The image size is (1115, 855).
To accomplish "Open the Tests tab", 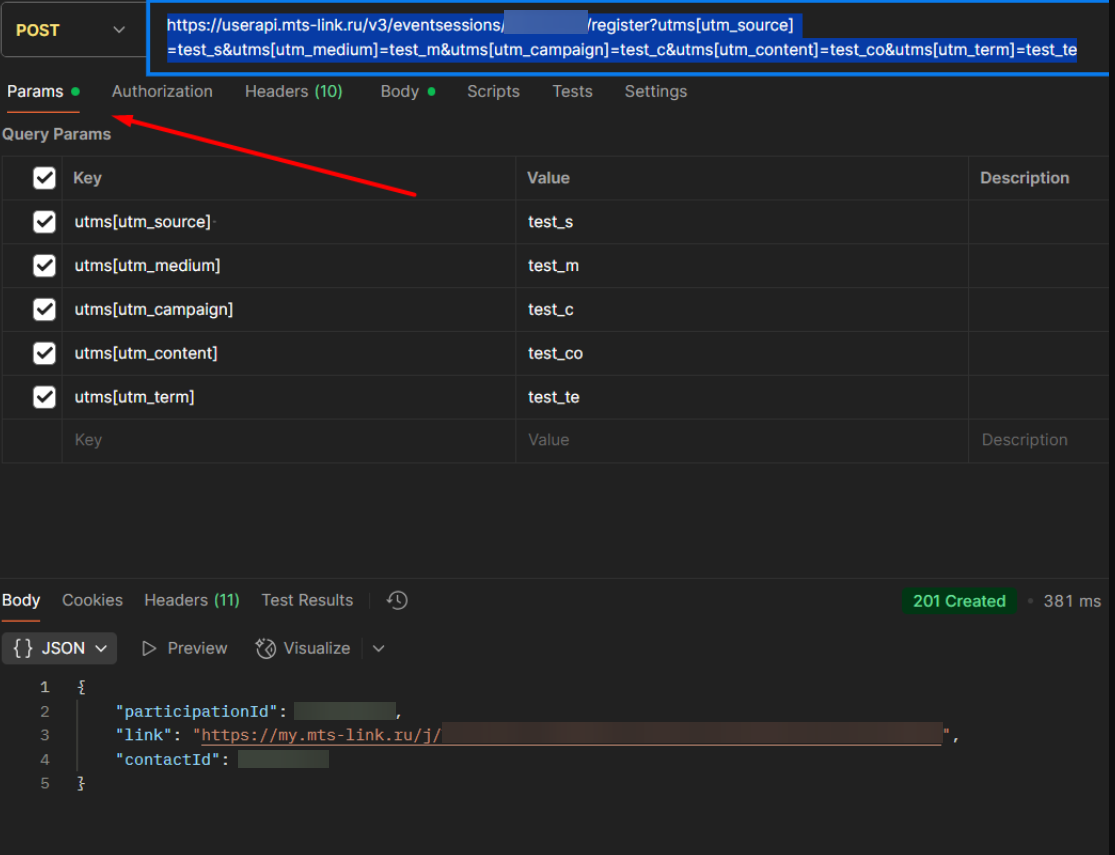I will click(572, 92).
